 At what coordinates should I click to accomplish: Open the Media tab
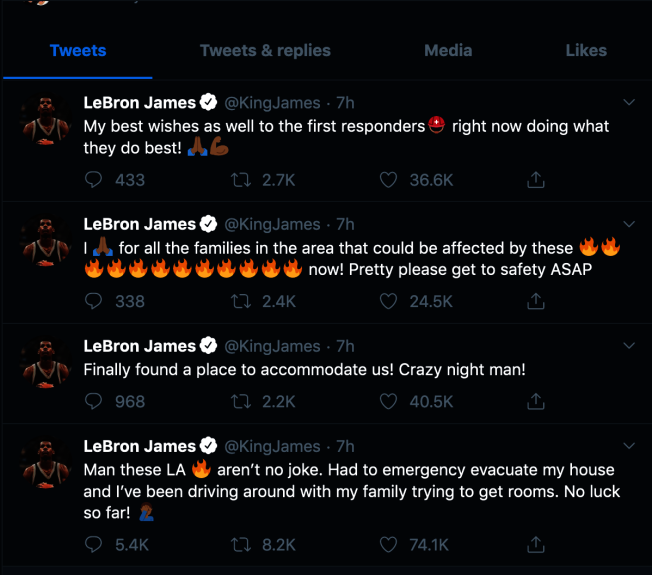click(448, 50)
